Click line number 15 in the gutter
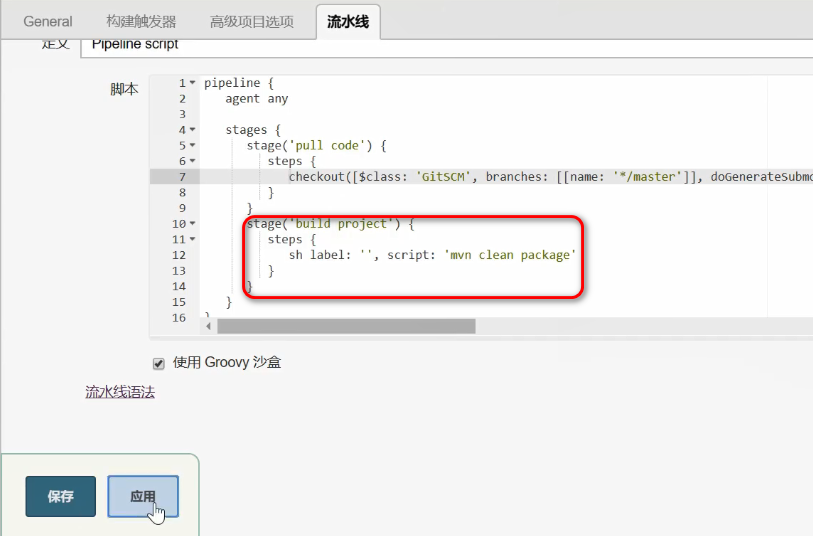 click(x=179, y=302)
